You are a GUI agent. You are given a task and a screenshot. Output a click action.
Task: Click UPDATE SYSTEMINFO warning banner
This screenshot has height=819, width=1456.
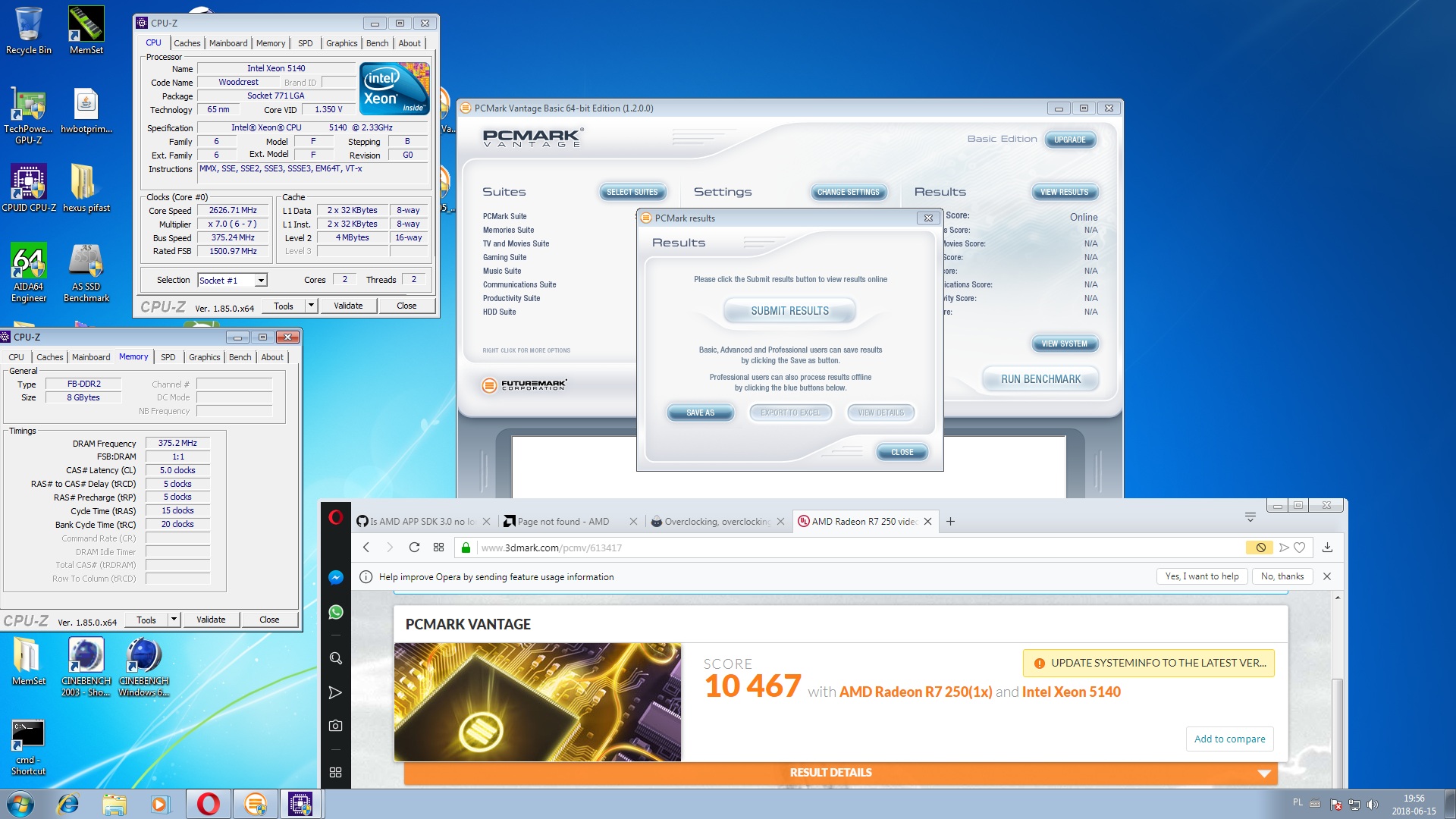[1149, 663]
